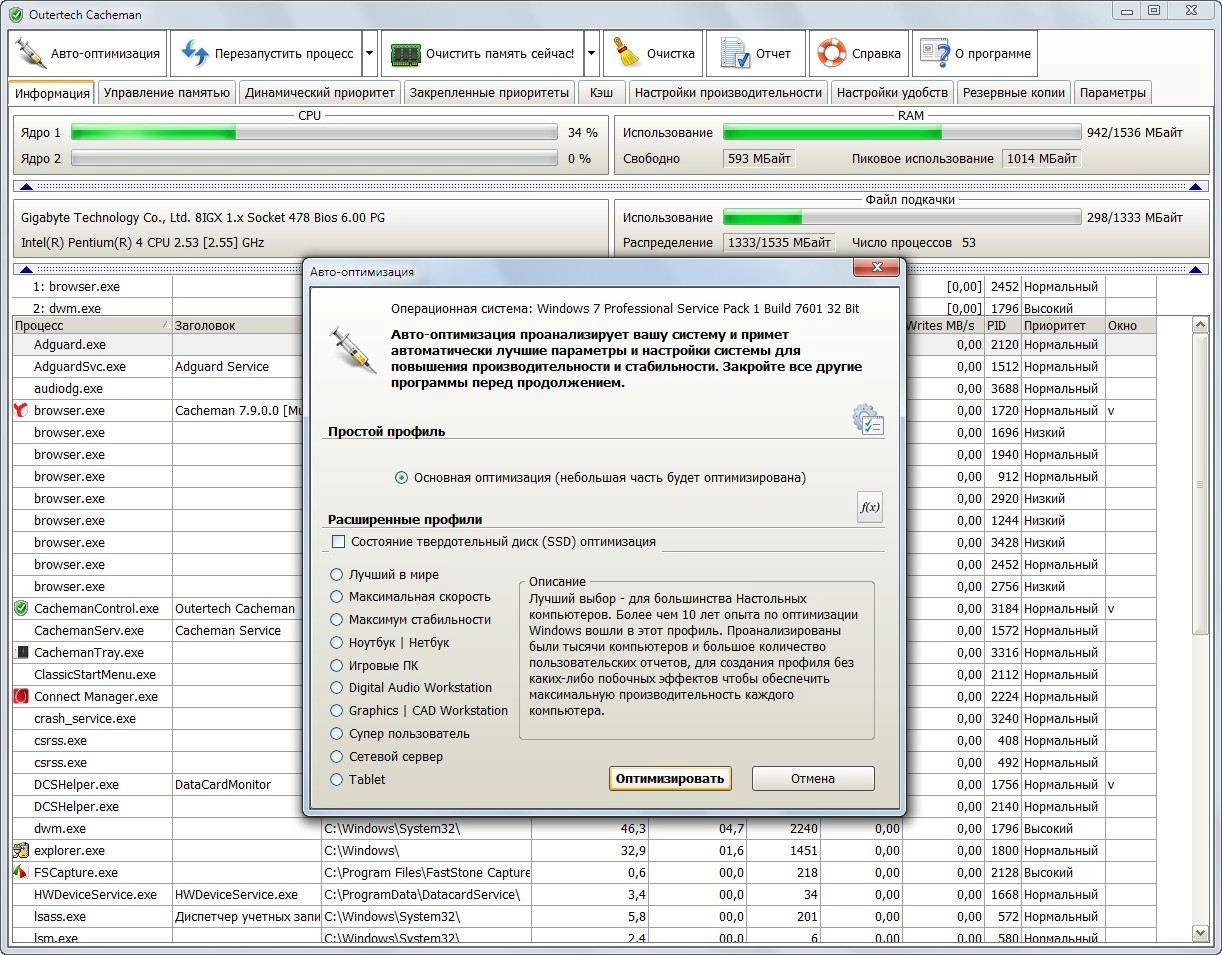Choose Graphics | CAD Workstation profile
The image size is (1222, 955).
pos(336,711)
